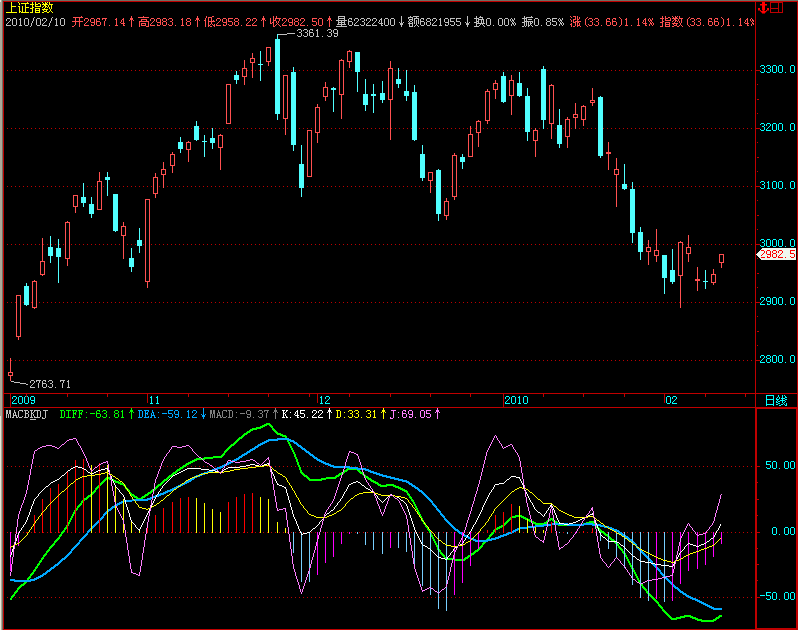The width and height of the screenshot is (798, 630).
Task: Click the -50.00 indicator axis label
Action: tap(777, 596)
